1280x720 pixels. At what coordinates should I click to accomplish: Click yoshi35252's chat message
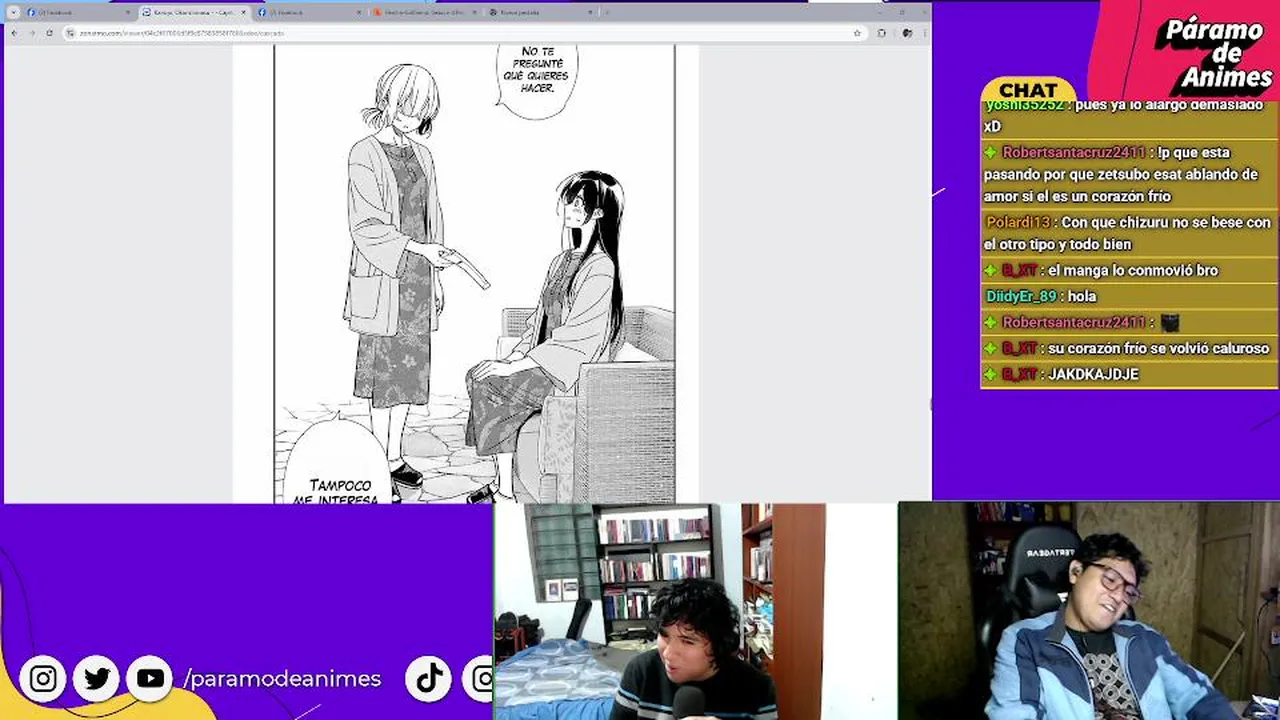1130,115
